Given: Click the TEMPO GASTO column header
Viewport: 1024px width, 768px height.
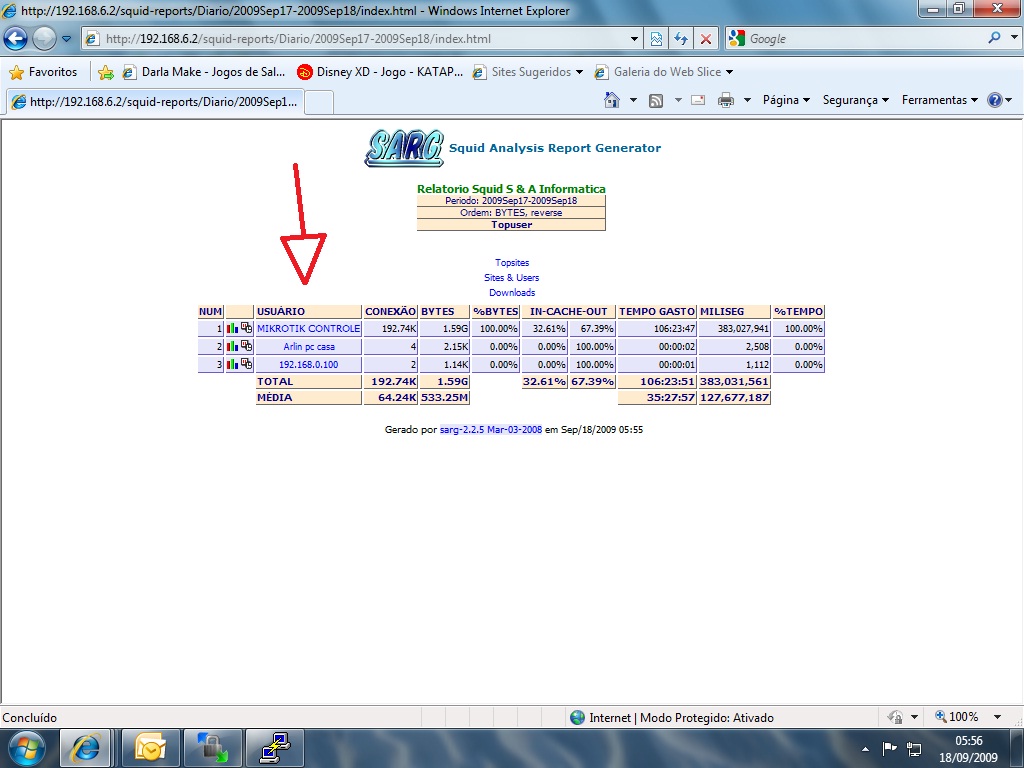Looking at the screenshot, I should point(657,312).
